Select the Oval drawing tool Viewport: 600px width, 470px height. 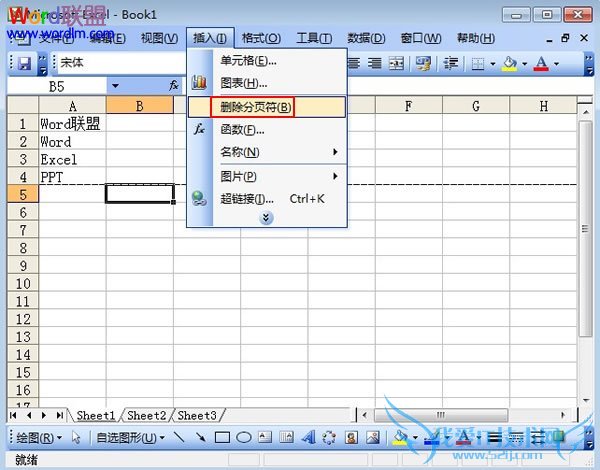[x=243, y=437]
